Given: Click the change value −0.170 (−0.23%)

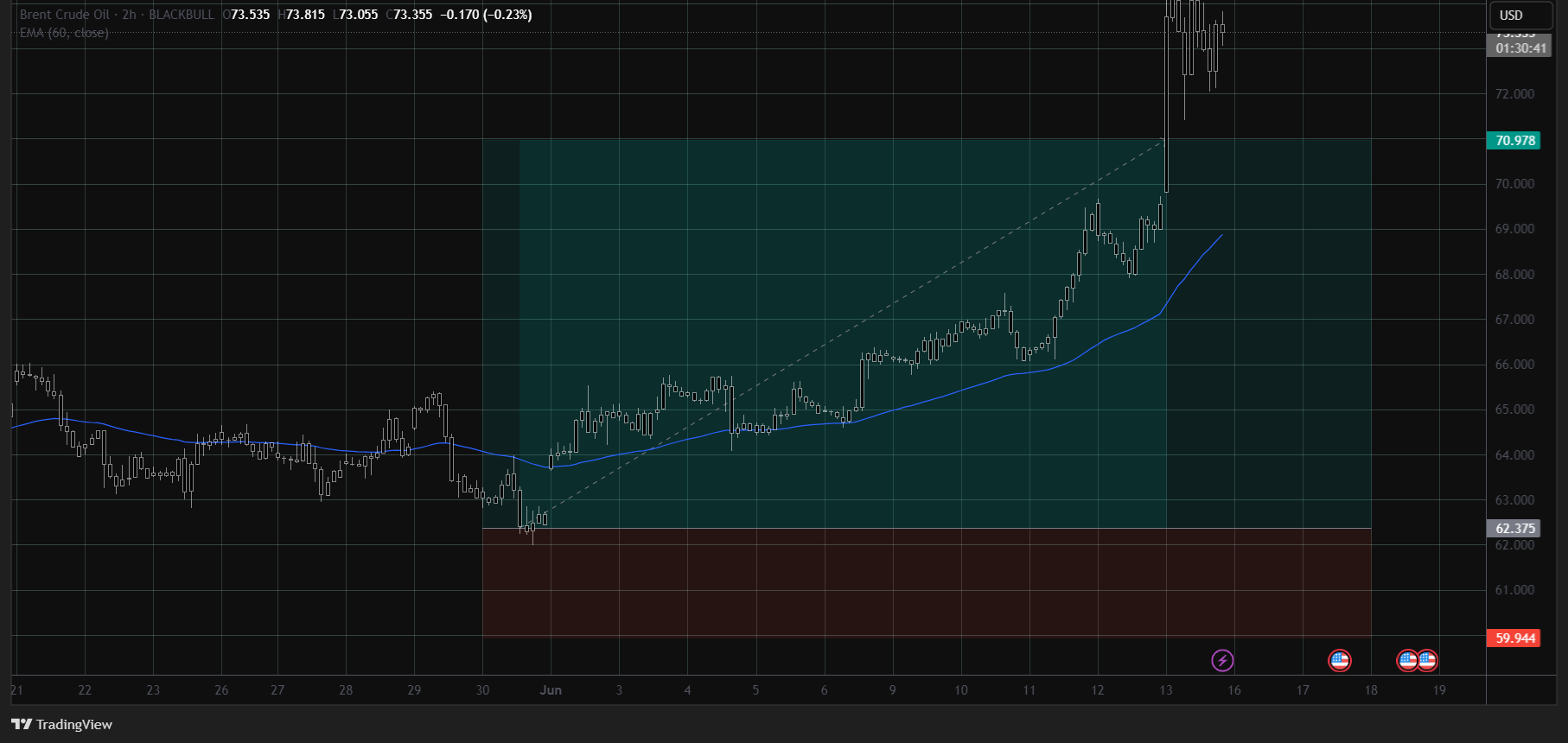Looking at the screenshot, I should [486, 15].
